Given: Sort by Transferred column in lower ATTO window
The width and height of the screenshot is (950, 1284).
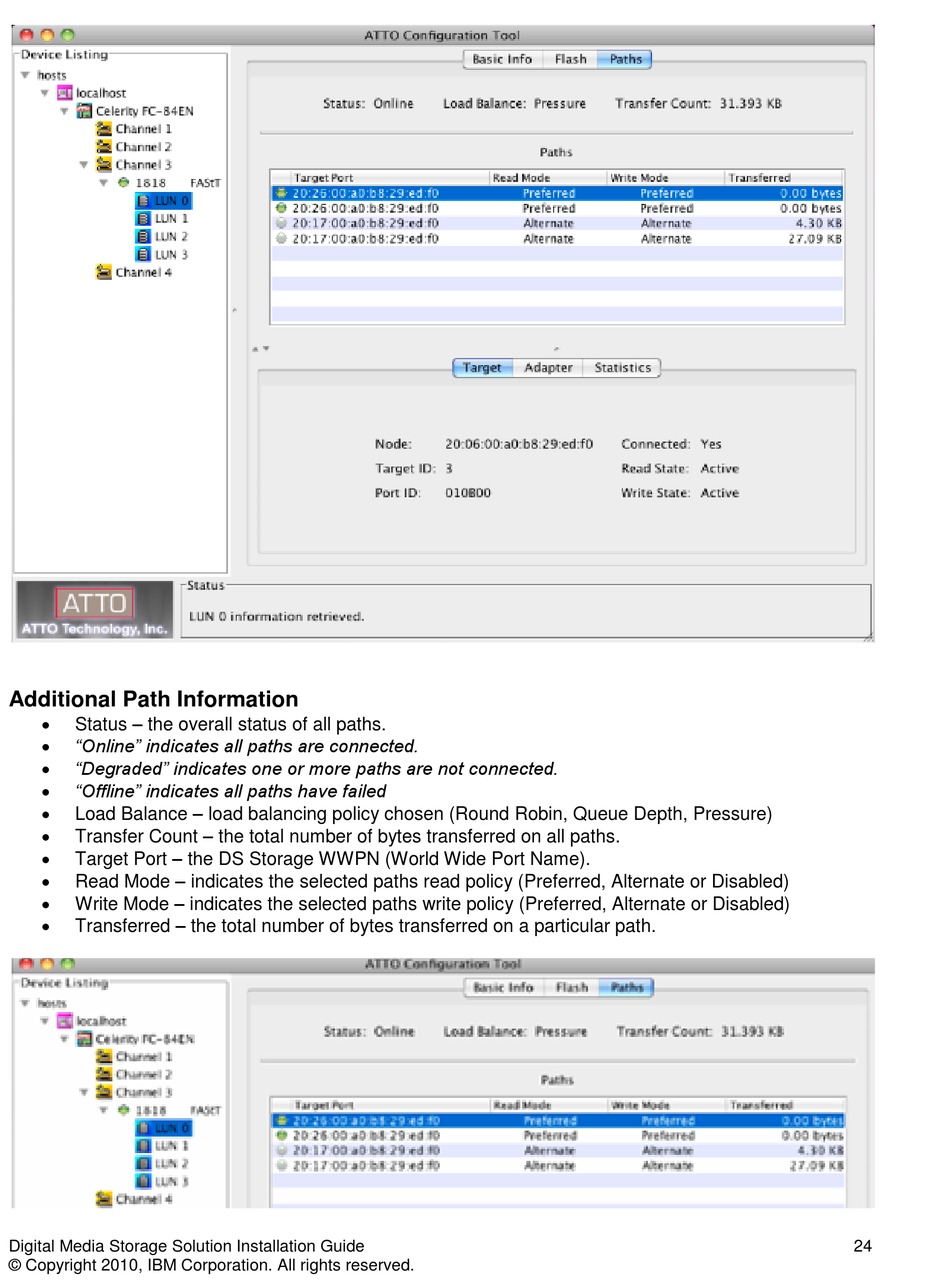Looking at the screenshot, I should pyautogui.click(x=786, y=1105).
